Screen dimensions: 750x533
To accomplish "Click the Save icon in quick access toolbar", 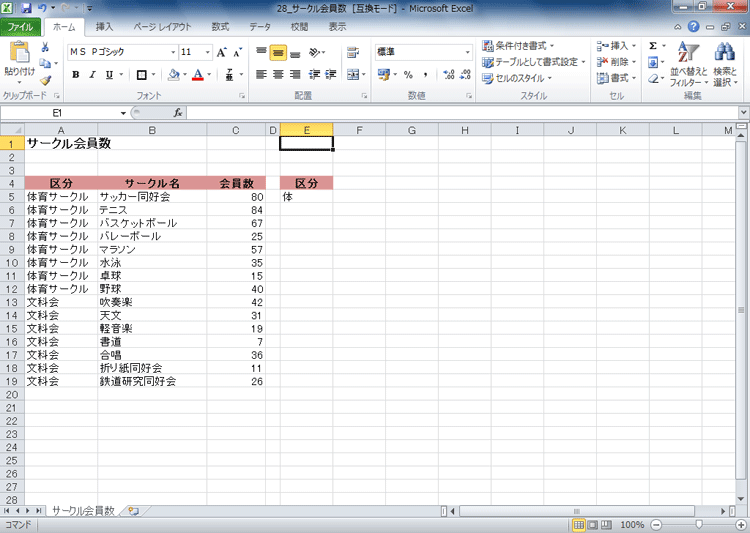I will [x=26, y=8].
